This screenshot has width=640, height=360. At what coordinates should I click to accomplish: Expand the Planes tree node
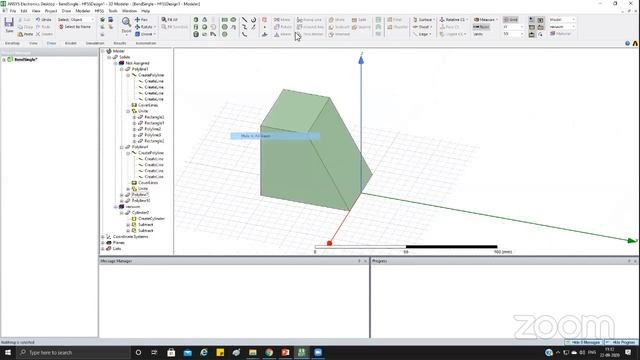click(103, 243)
